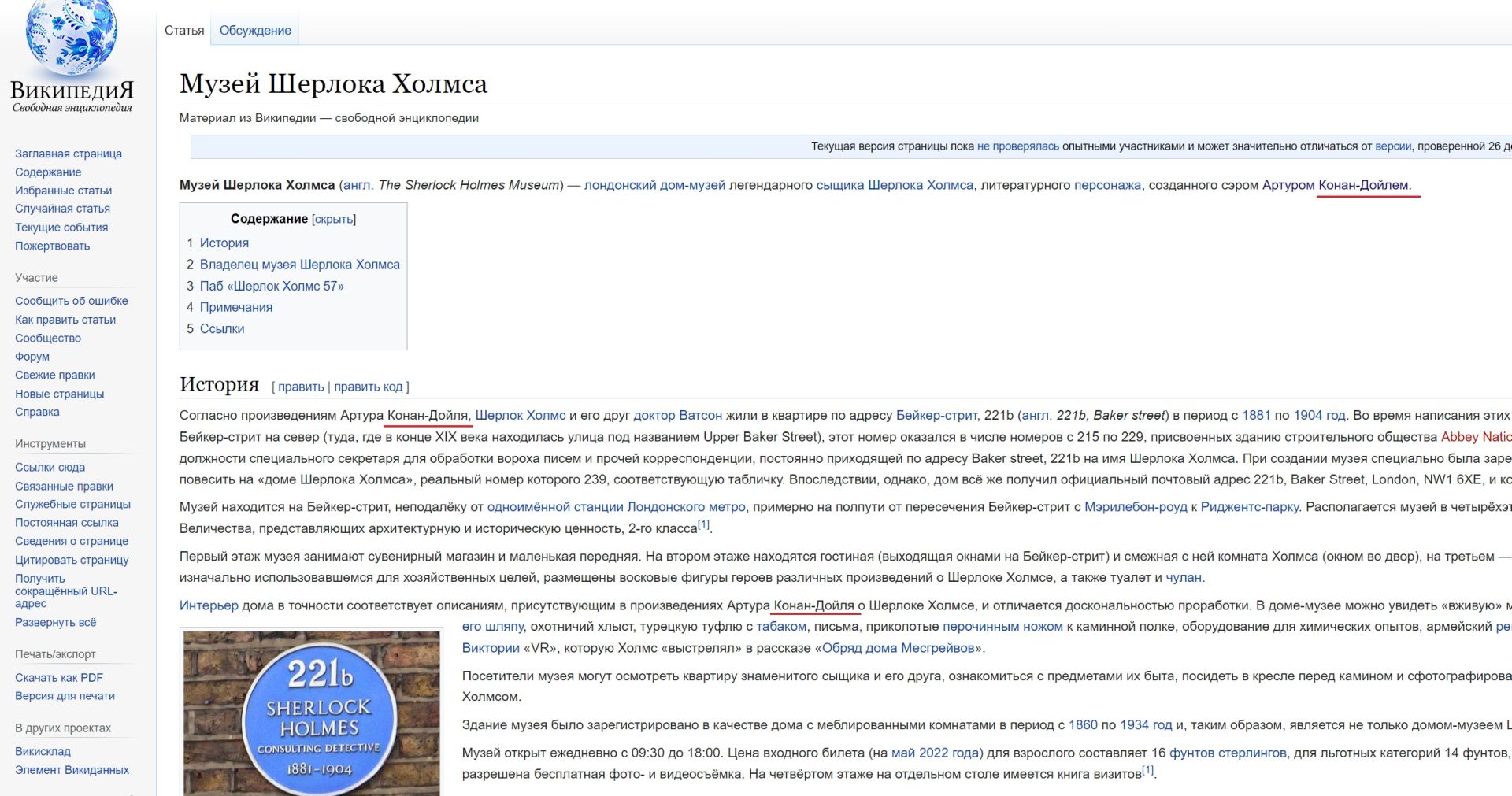Jump to Владелец музея Шерлока Холмса section
Screen dimensions: 1512x796
(300, 265)
